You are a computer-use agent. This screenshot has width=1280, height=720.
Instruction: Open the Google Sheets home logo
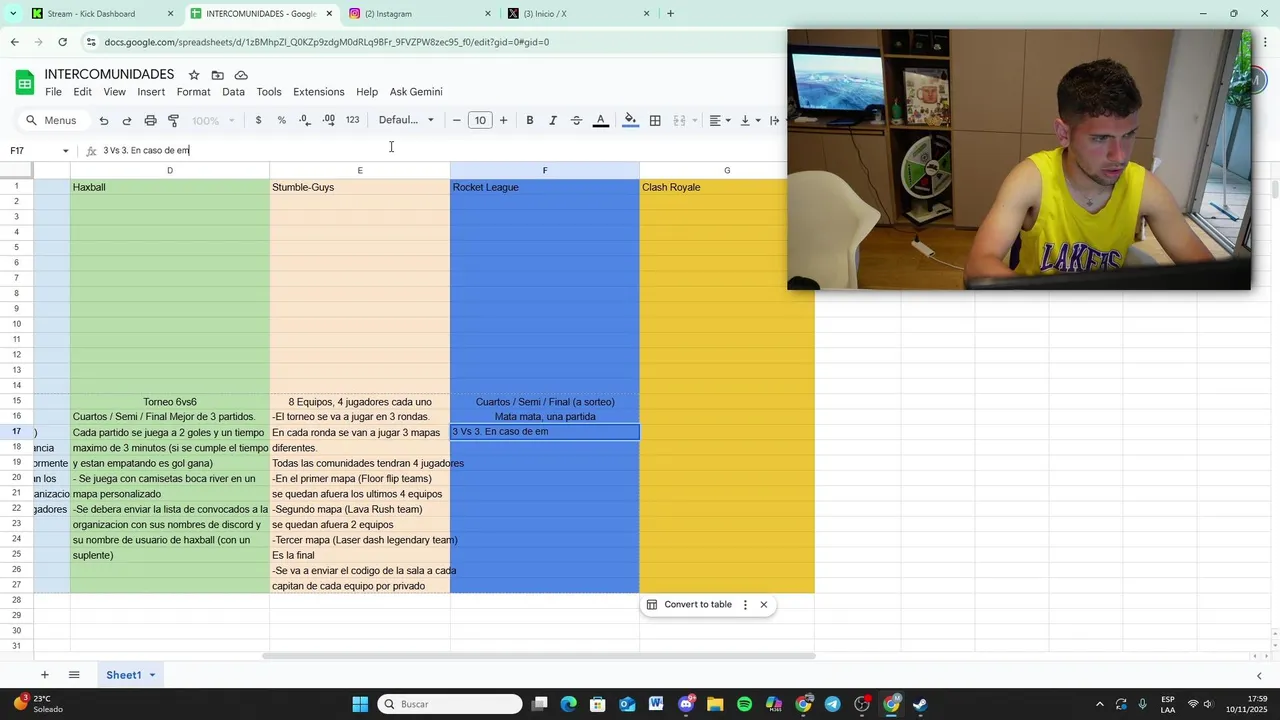click(25, 82)
